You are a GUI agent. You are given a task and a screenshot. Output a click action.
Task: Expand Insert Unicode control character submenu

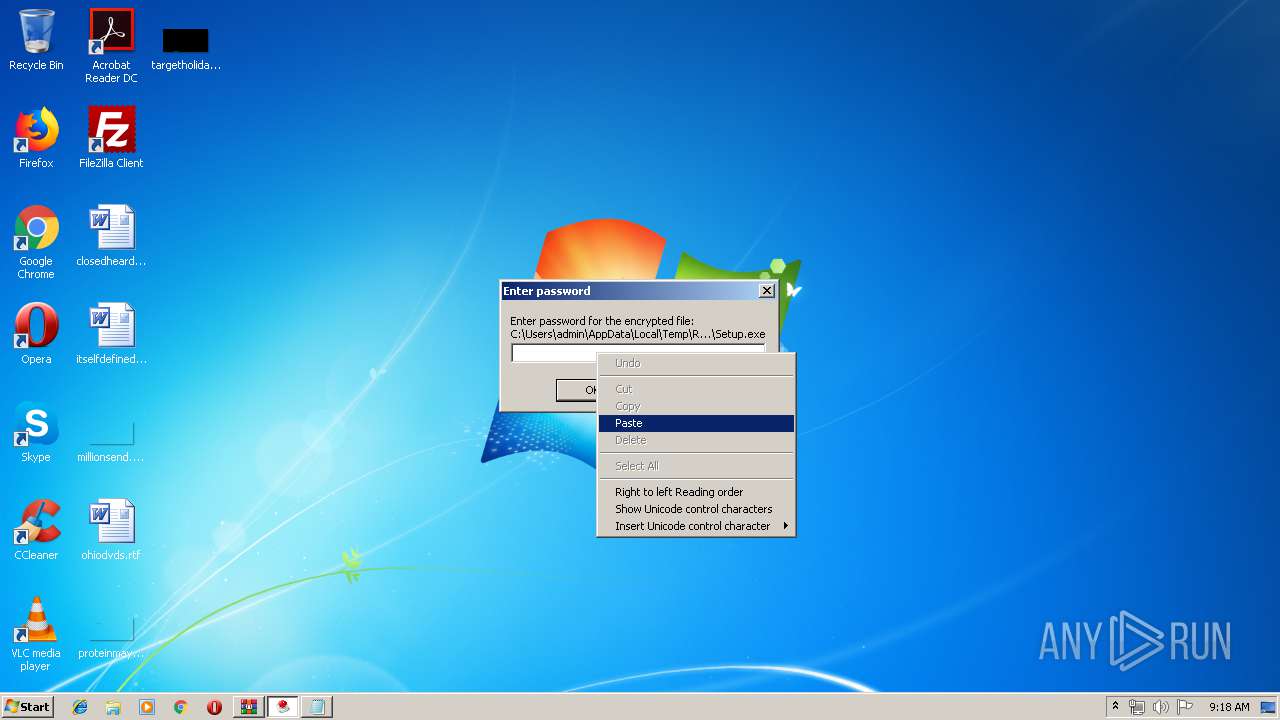point(696,526)
